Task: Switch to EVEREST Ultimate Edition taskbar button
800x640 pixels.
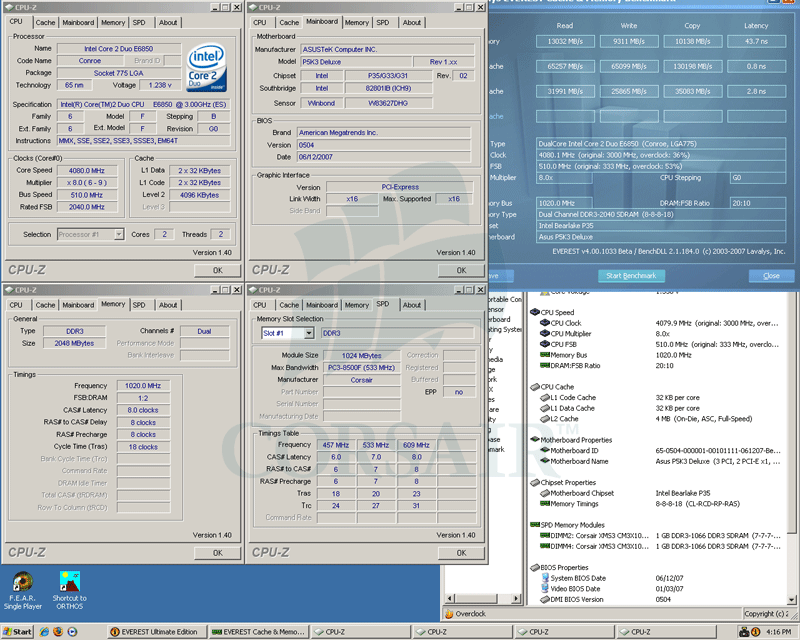Action: 157,632
